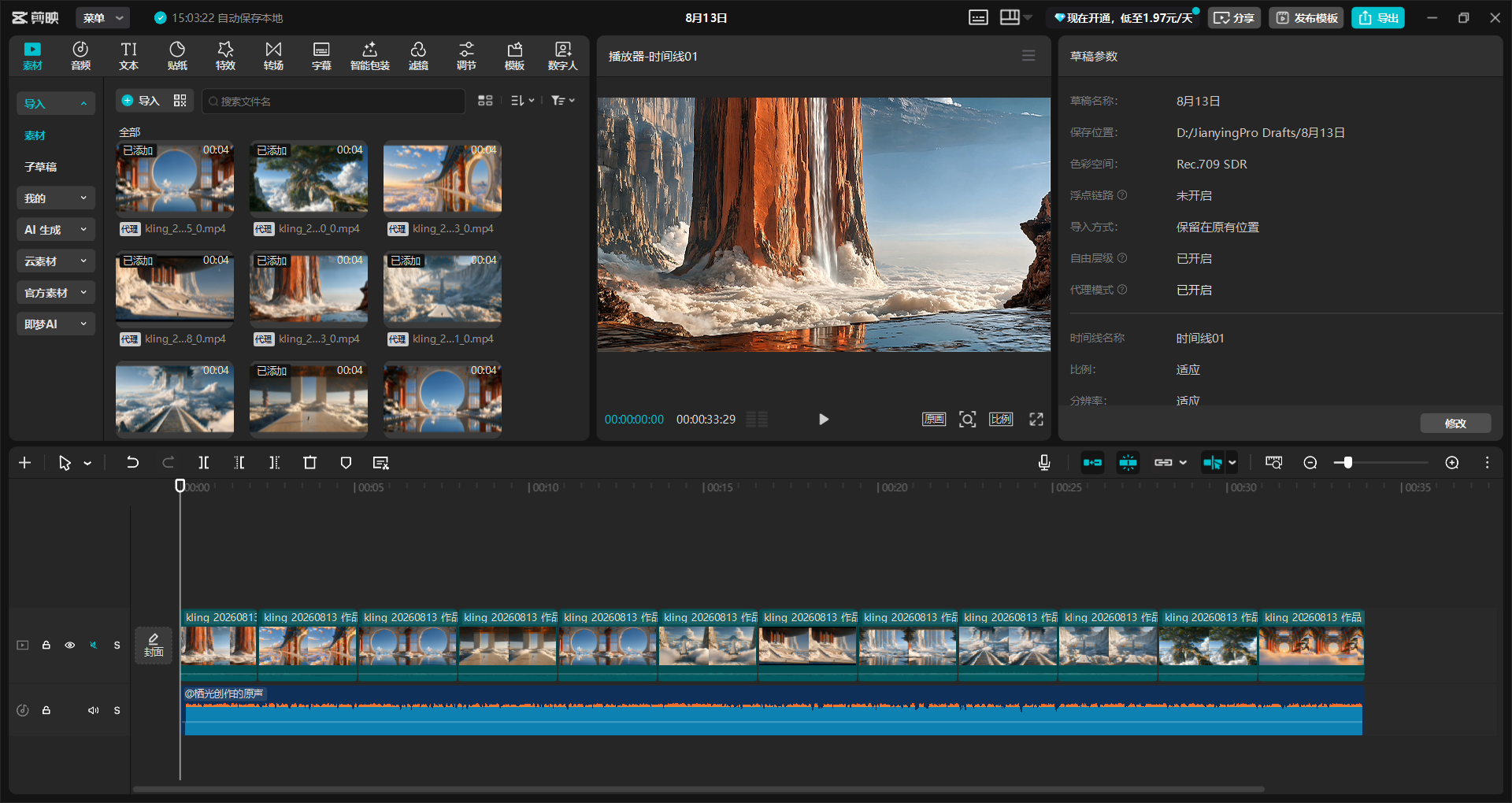Collapse the 导入 sidebar section
1512x803 pixels.
click(x=56, y=104)
